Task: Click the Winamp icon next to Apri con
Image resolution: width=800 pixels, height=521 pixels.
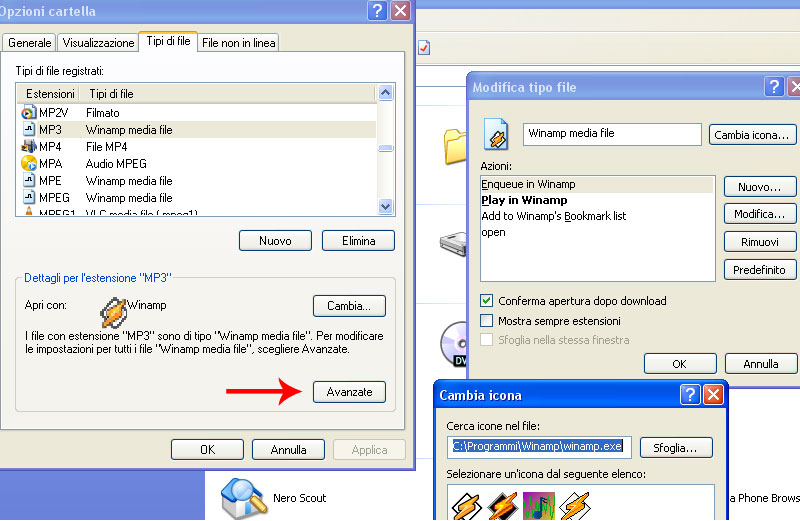Action: tap(113, 312)
